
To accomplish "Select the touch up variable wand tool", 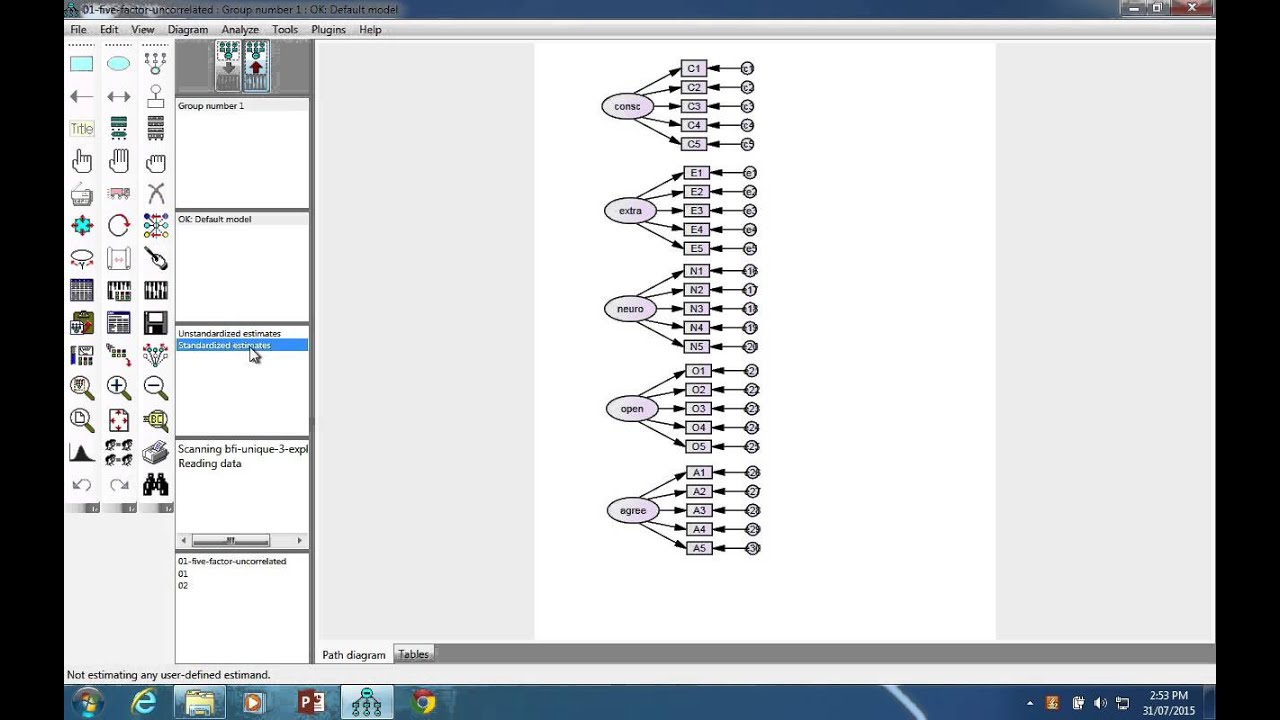I will point(155,258).
